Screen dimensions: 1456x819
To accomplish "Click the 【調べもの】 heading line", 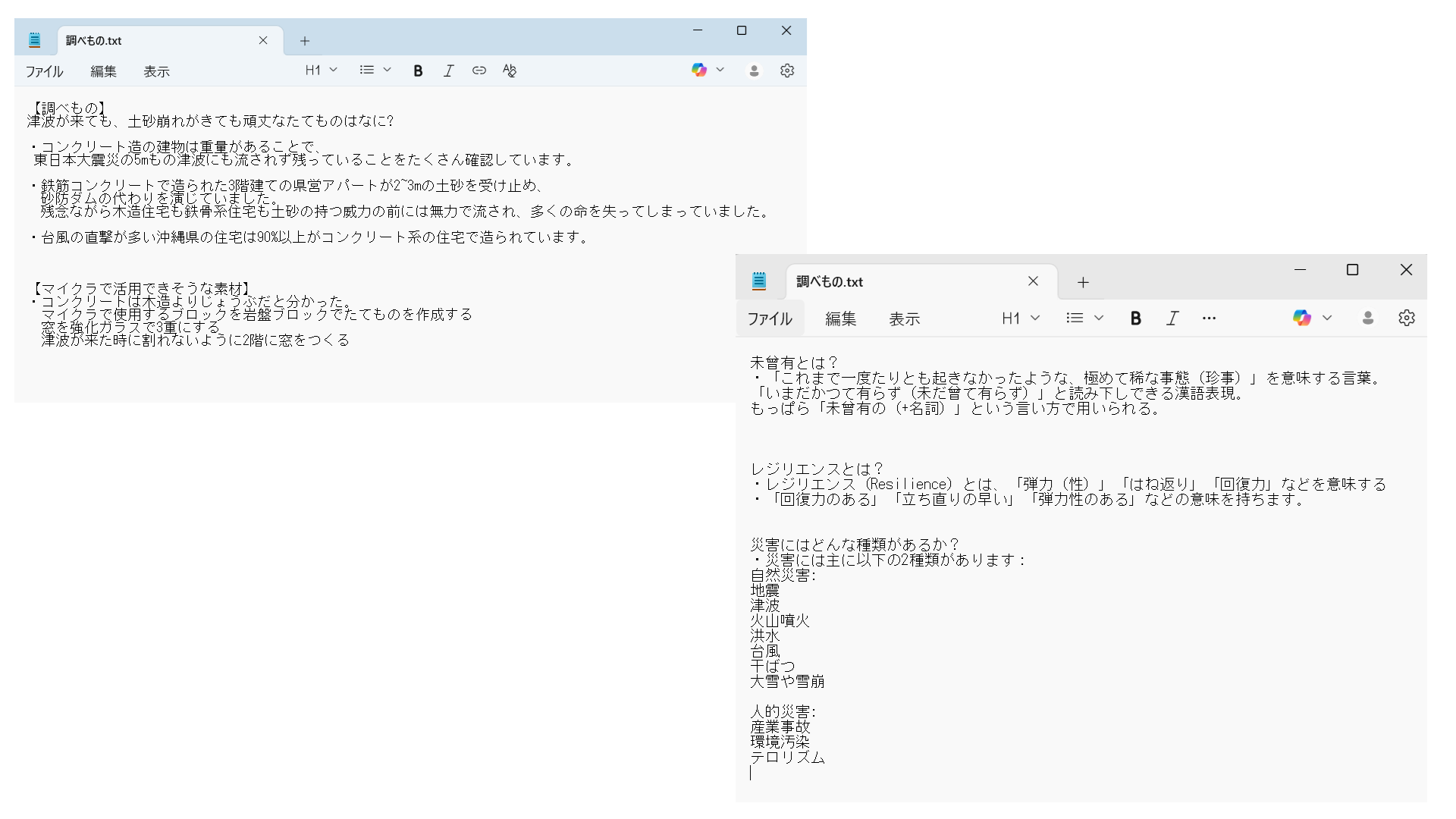I will (x=69, y=108).
